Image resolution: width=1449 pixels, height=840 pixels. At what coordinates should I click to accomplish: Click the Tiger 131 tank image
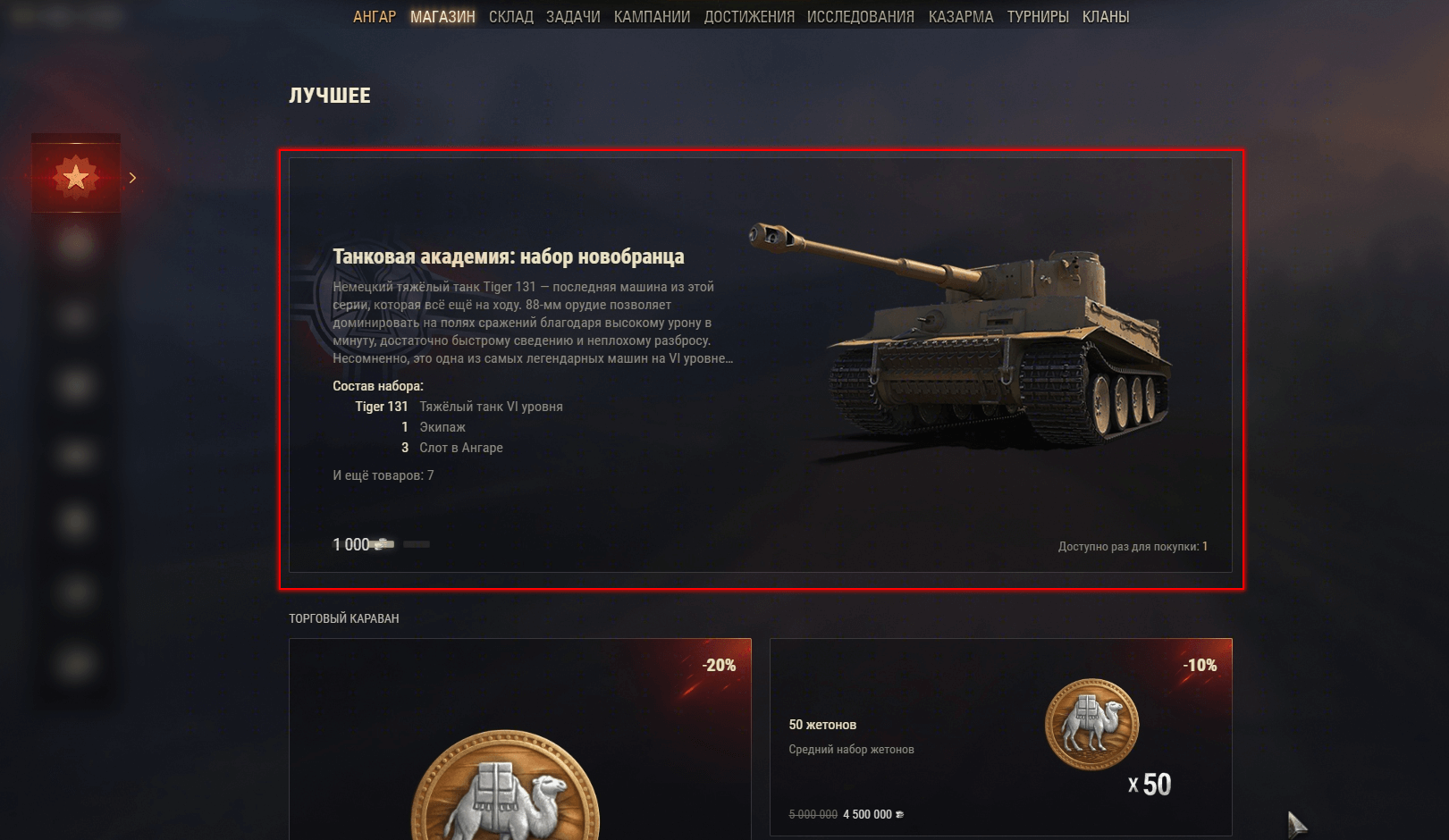coord(960,335)
